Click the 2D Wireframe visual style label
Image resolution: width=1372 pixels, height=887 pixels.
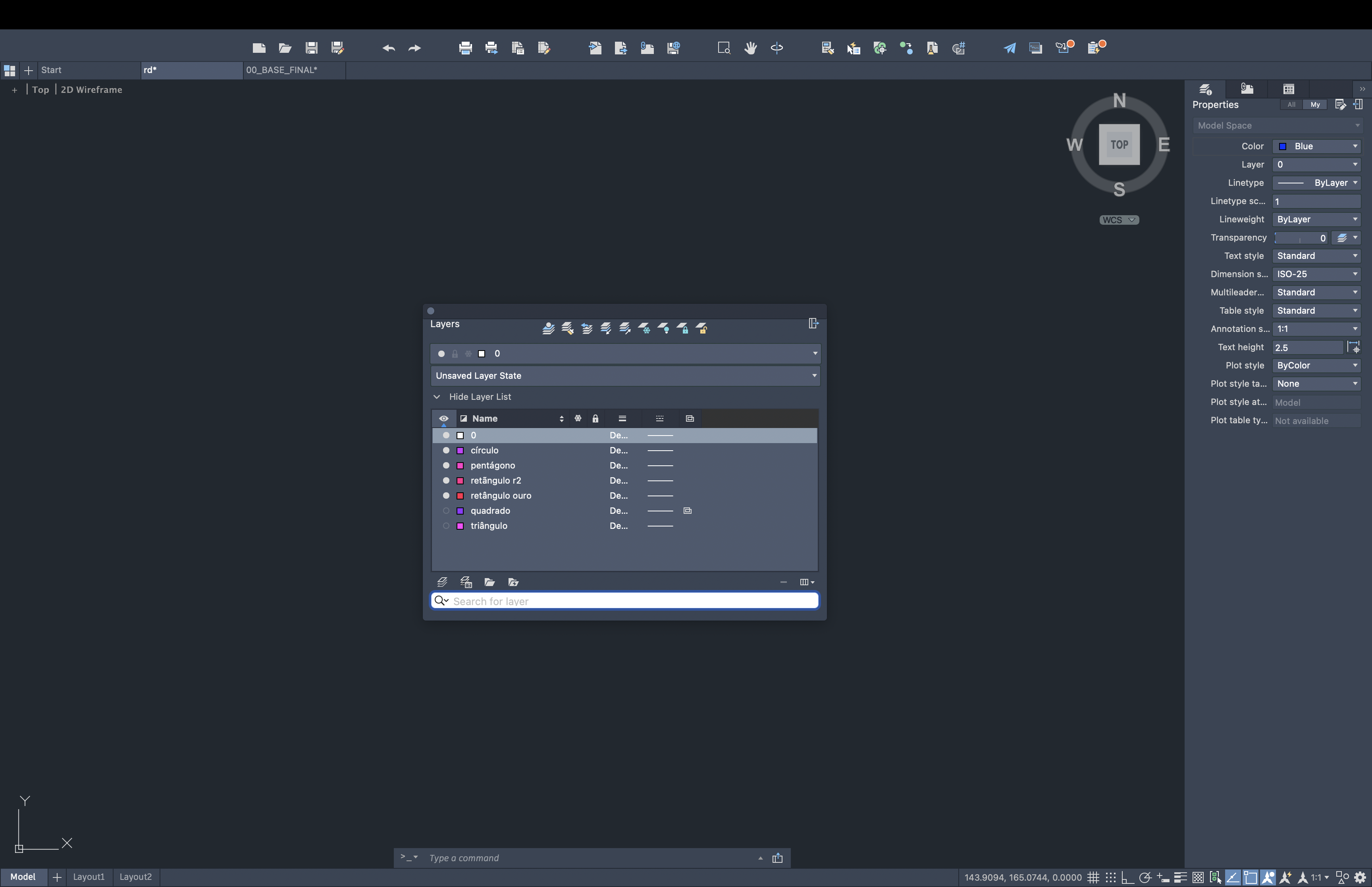click(92, 90)
